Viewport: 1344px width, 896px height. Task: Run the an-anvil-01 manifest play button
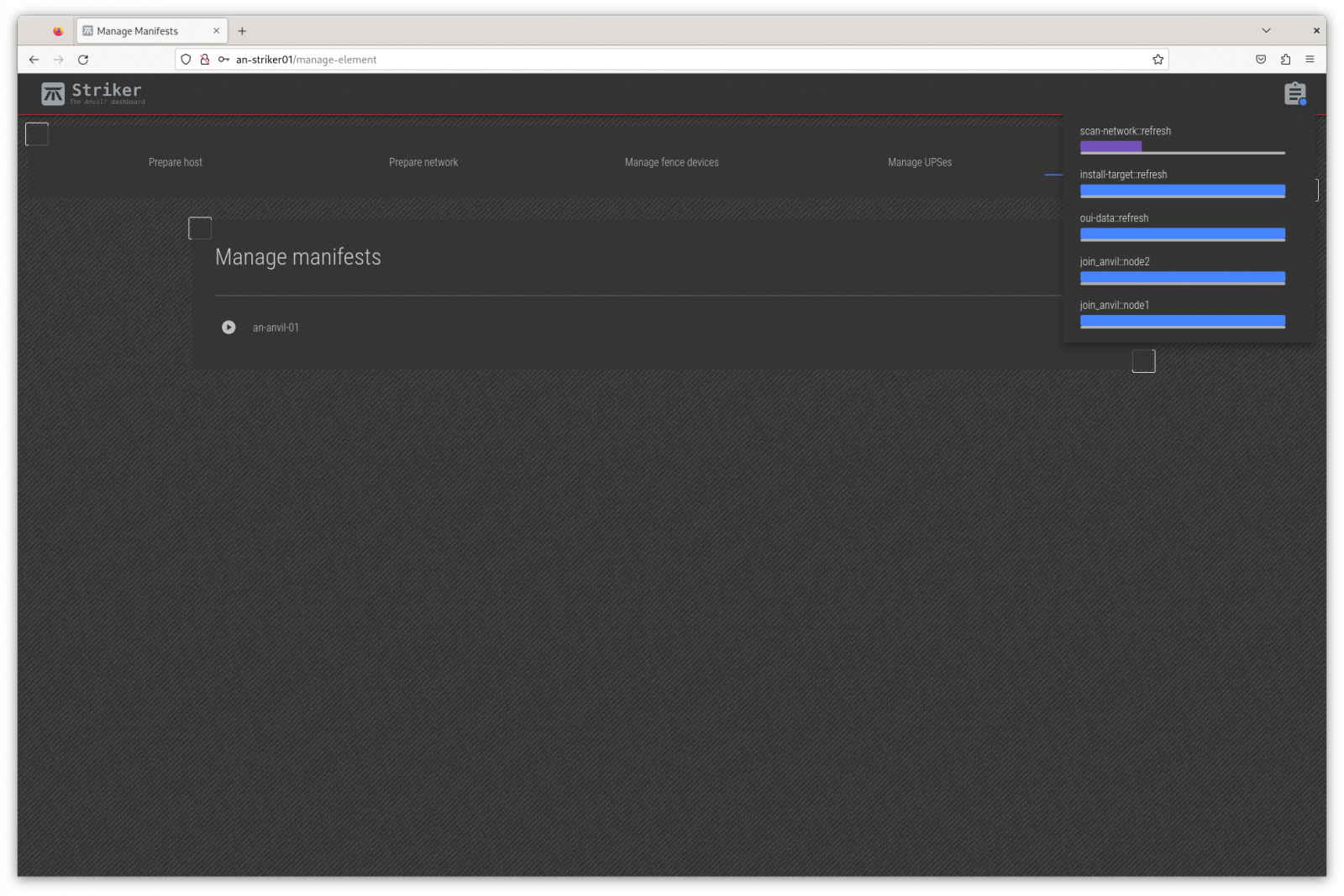228,327
